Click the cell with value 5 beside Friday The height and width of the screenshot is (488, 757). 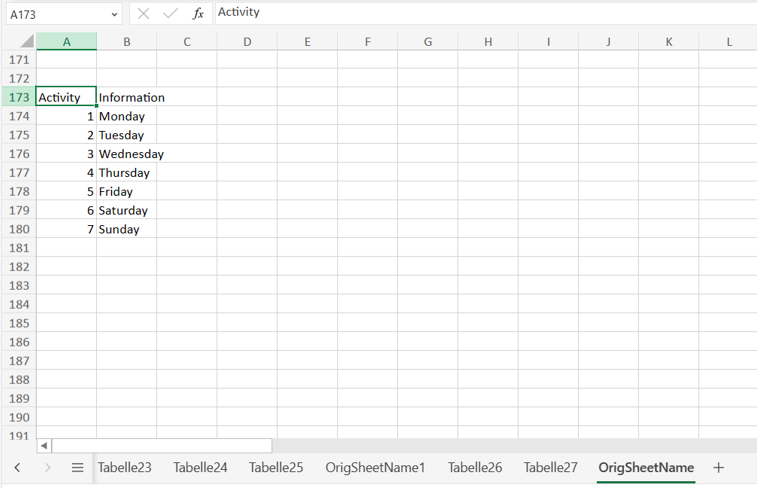(x=66, y=192)
